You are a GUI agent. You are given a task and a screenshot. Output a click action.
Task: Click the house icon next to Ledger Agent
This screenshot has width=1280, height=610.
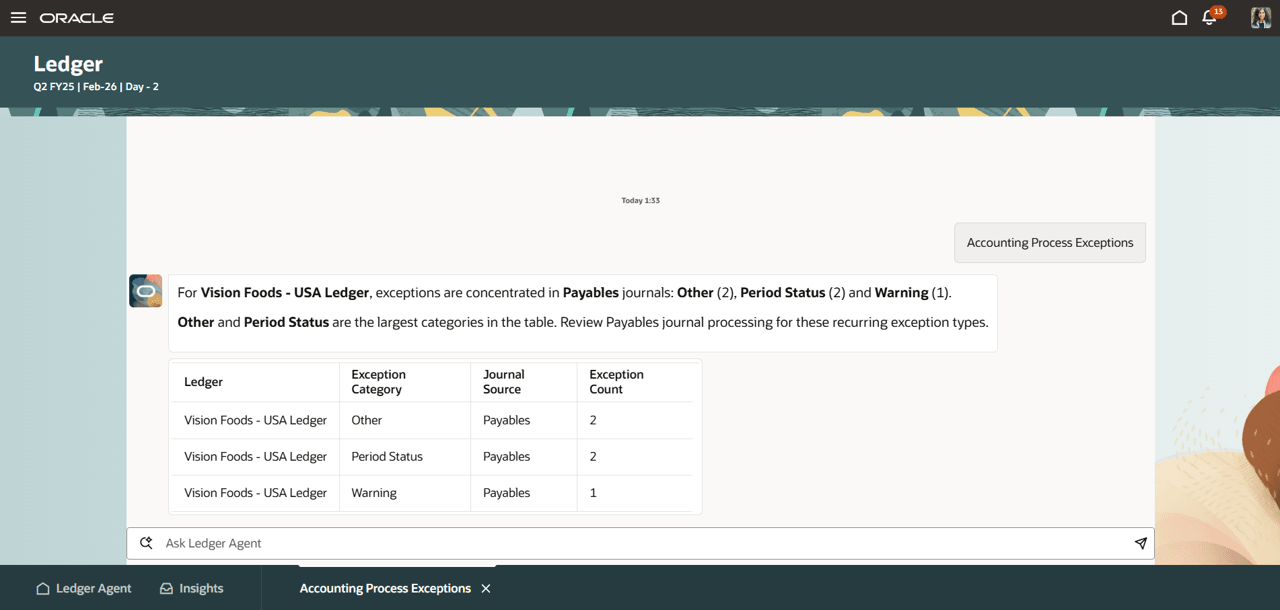40,588
